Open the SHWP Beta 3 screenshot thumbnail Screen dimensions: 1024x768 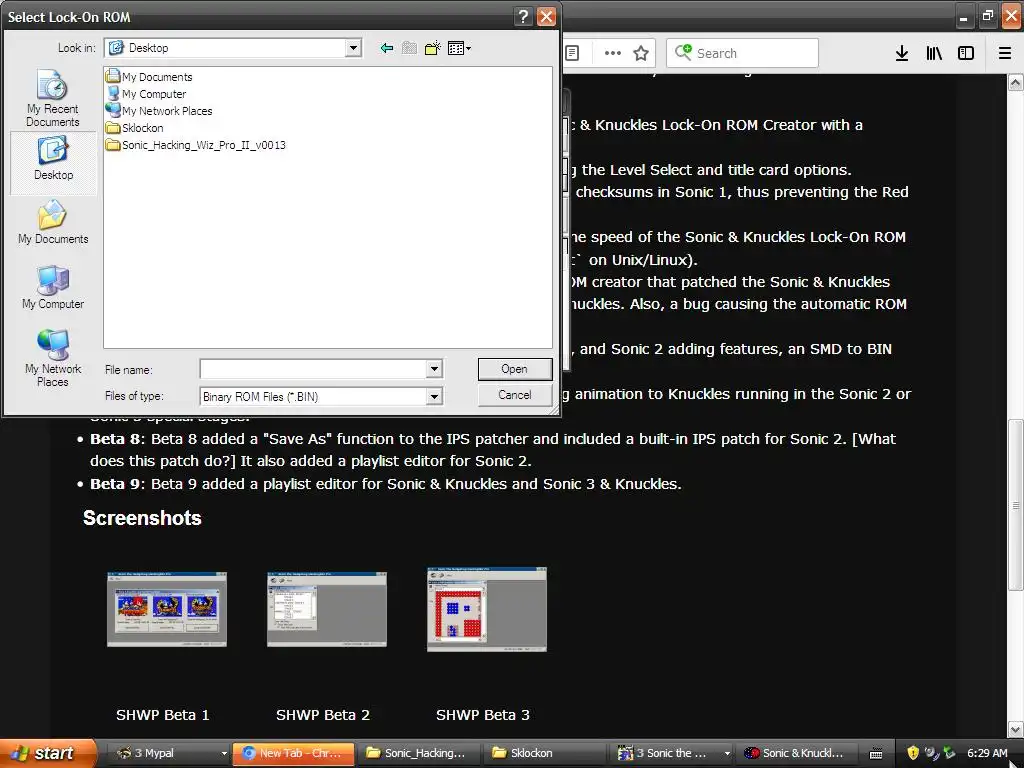pos(487,609)
